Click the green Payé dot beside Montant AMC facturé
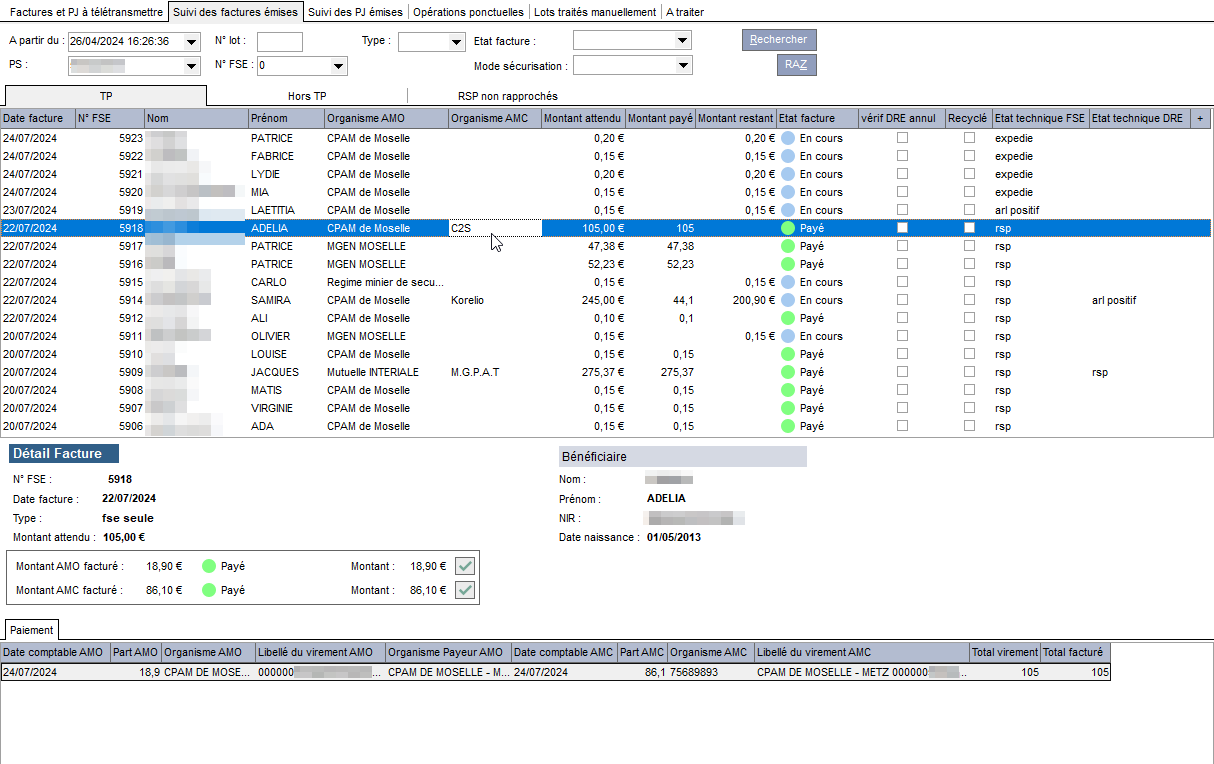This screenshot has height=764, width=1214. coord(209,590)
